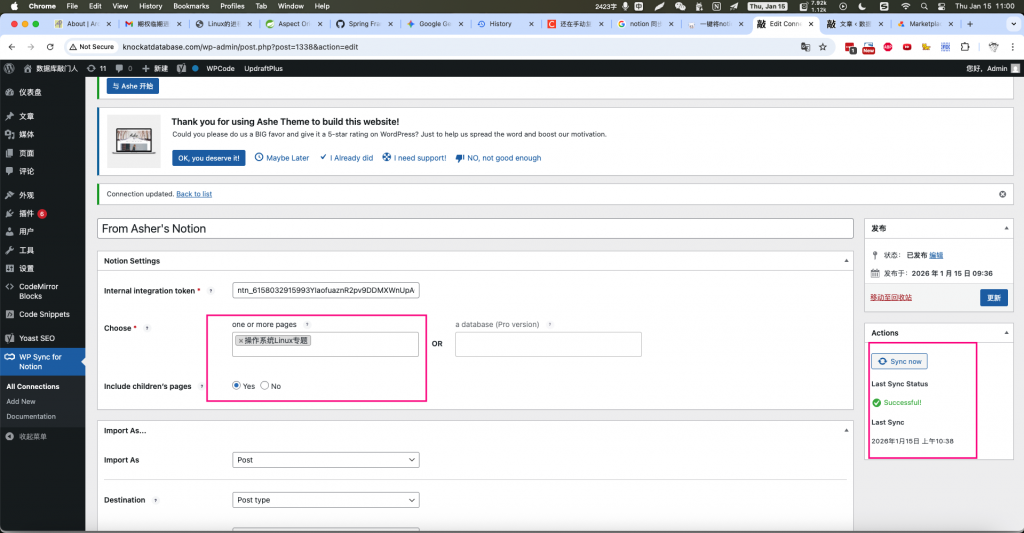Image resolution: width=1024 pixels, height=533 pixels.
Task: Collapse the Notion Settings panel
Action: pos(847,261)
